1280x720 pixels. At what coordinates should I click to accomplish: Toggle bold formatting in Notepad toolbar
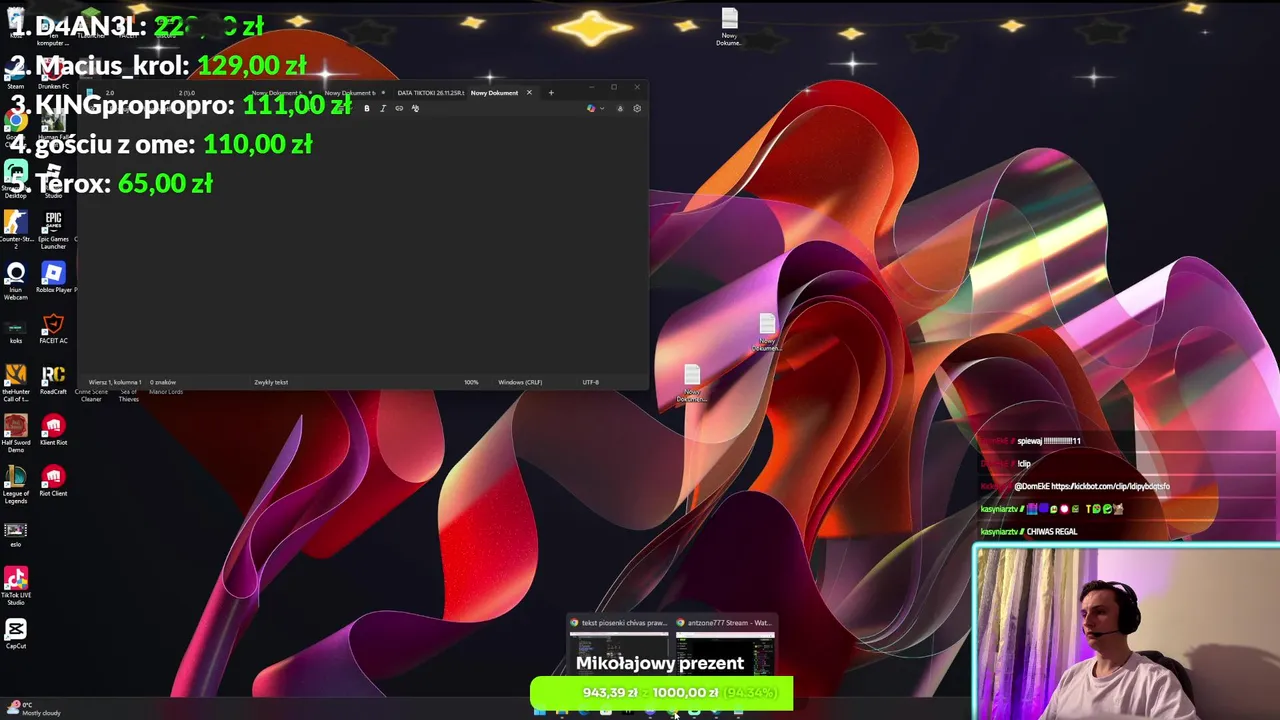pos(367,108)
